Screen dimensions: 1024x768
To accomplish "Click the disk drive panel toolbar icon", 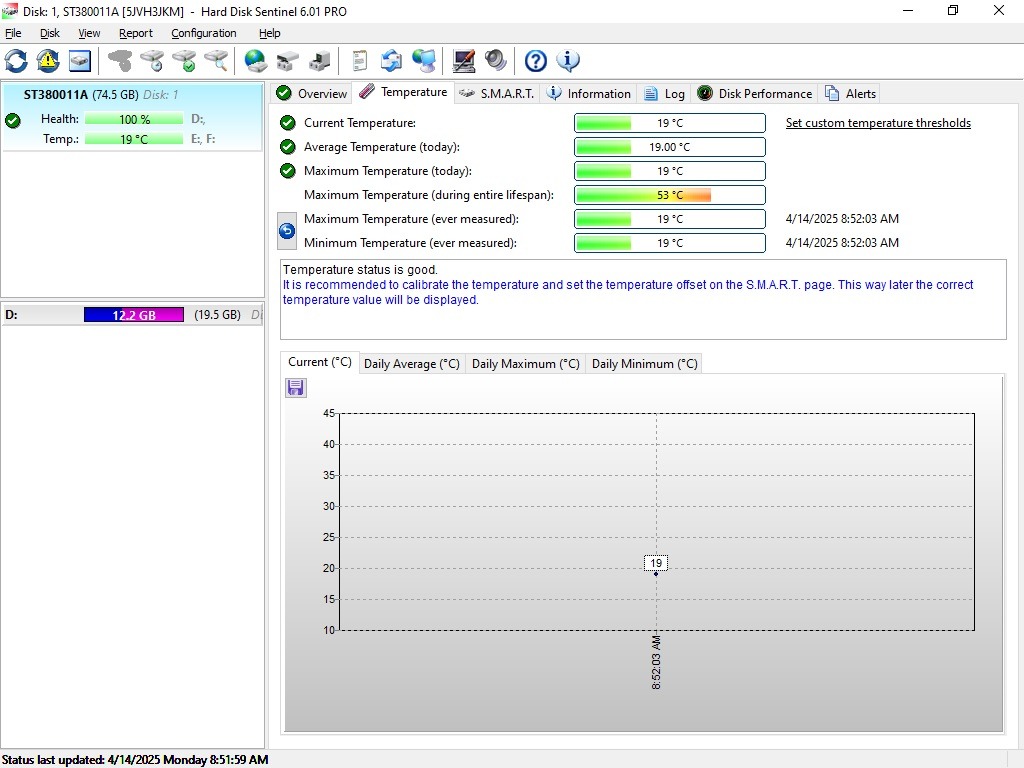I will 80,61.
